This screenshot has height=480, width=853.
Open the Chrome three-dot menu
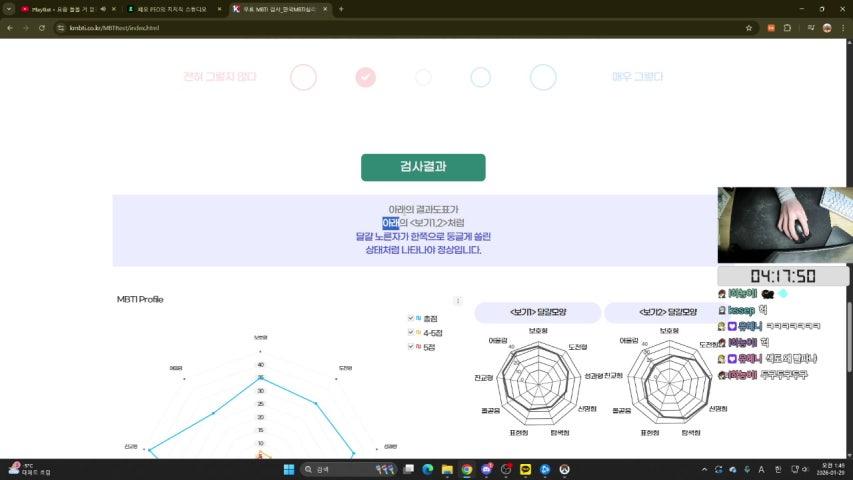click(844, 28)
